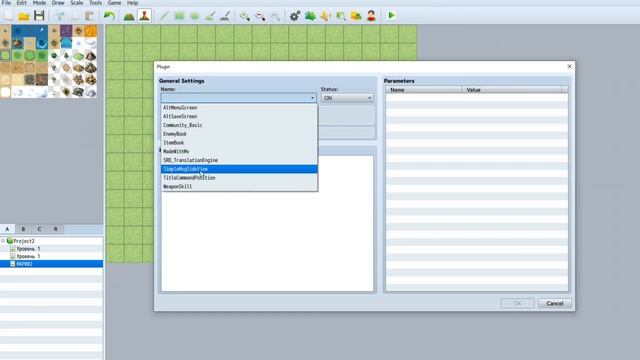Image resolution: width=640 pixels, height=360 pixels.
Task: Click the plugin Help text area
Action: (267, 223)
